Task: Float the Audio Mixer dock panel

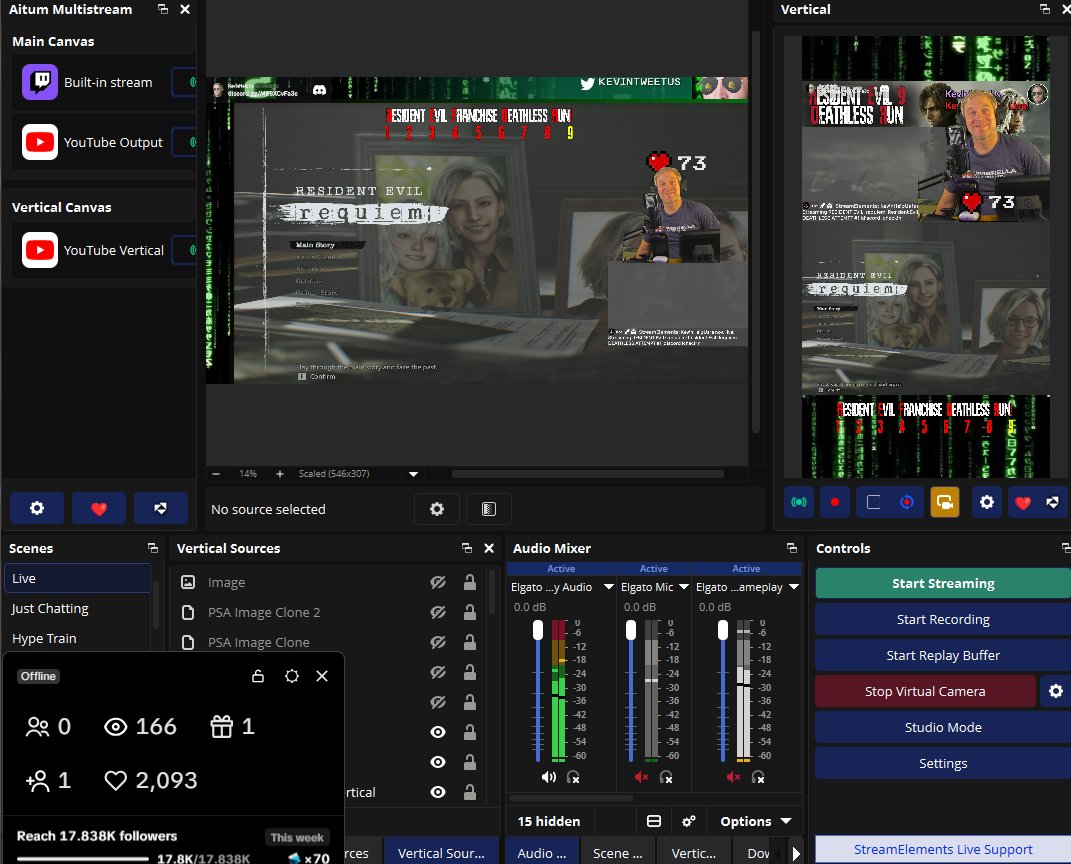Action: [792, 548]
